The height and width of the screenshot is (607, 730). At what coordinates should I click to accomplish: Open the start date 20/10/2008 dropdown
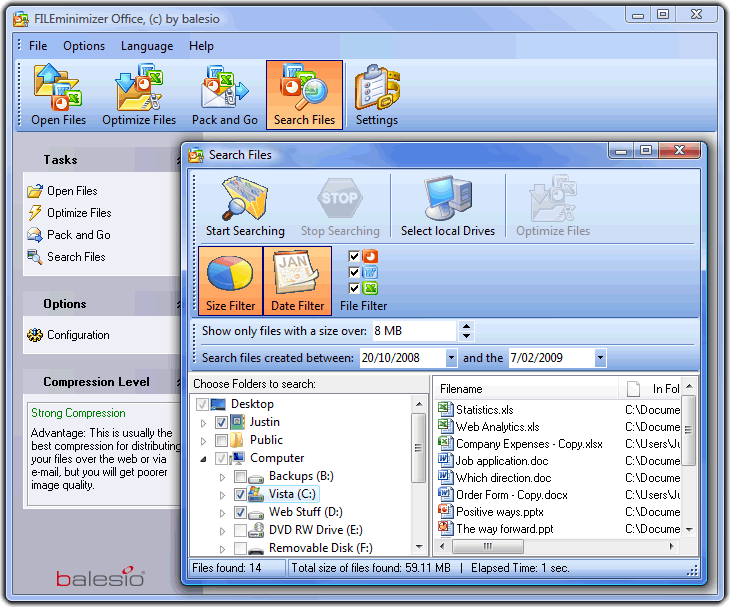451,358
